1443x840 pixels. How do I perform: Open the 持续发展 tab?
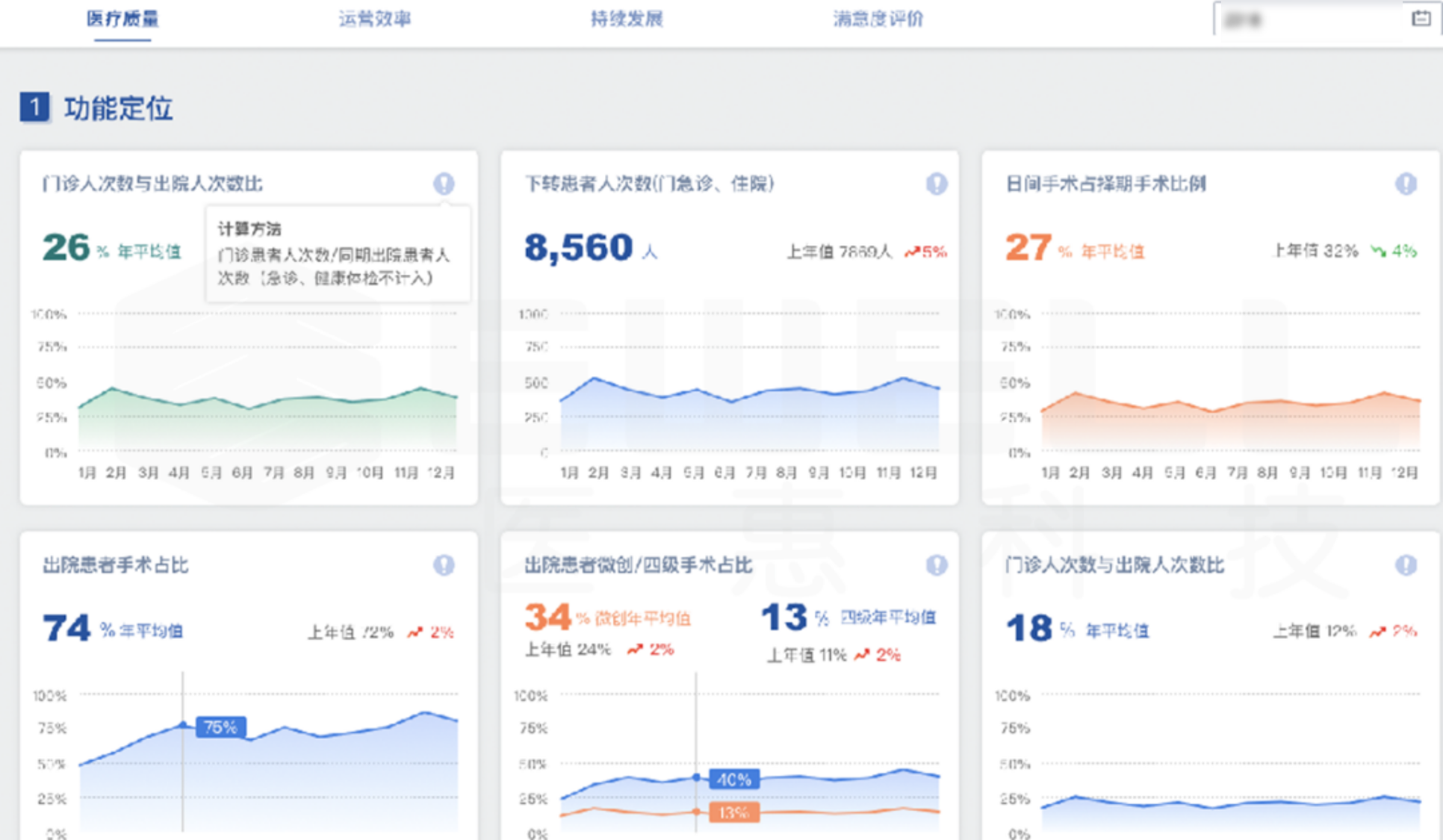point(627,19)
